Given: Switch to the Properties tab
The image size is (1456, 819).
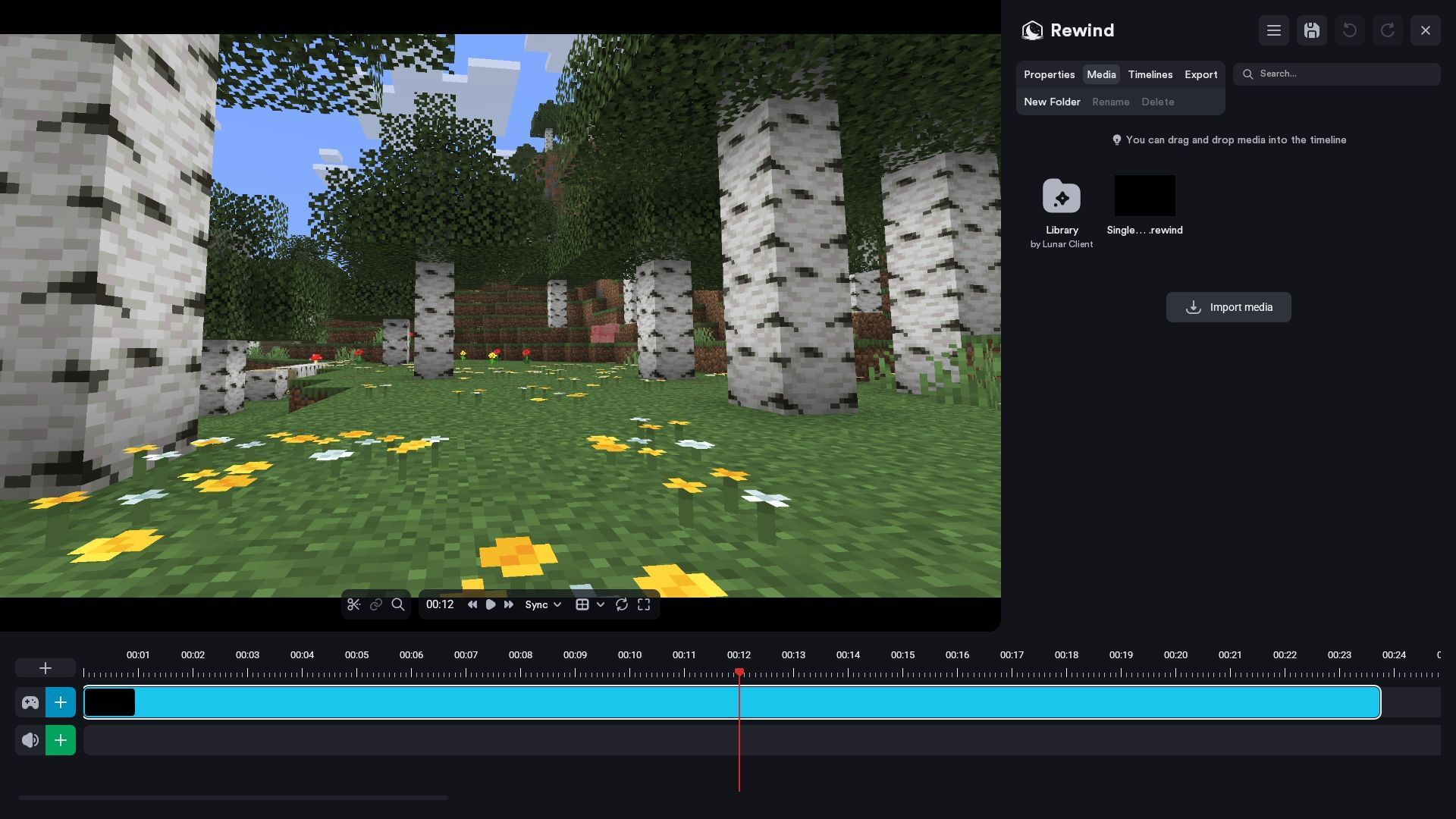Looking at the screenshot, I should tap(1050, 74).
